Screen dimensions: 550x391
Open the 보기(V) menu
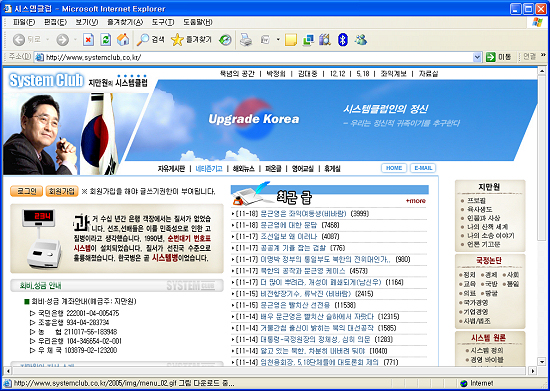[87, 22]
